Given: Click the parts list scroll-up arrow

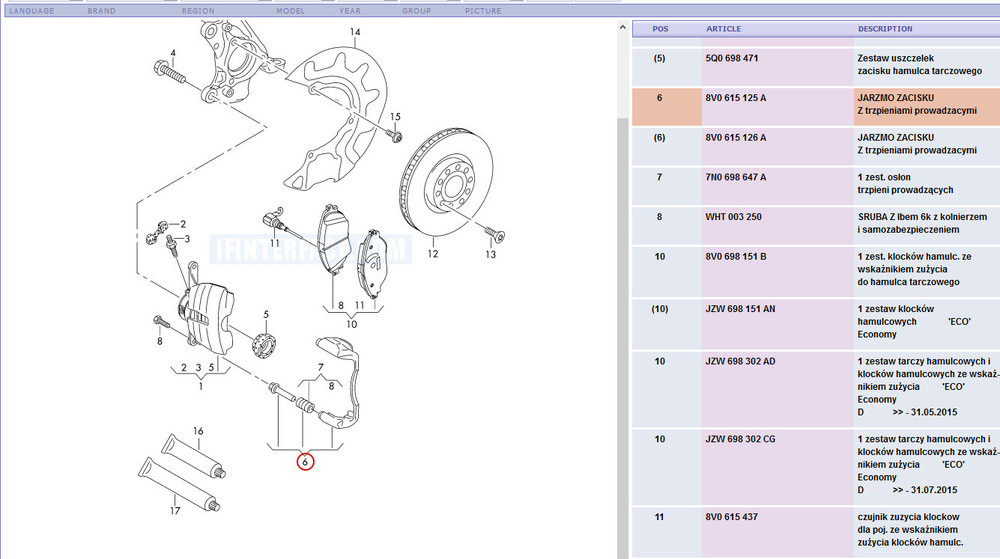Looking at the screenshot, I should 623,29.
